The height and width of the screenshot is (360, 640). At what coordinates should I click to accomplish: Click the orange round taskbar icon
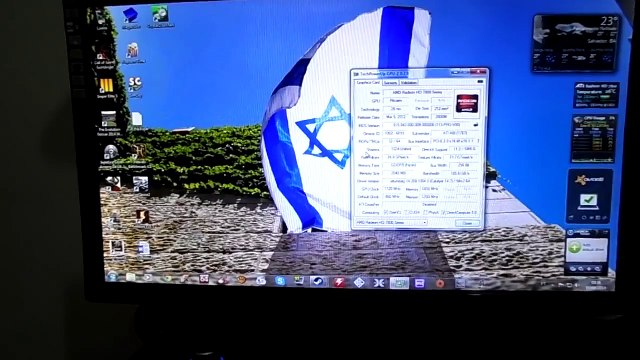coord(440,283)
